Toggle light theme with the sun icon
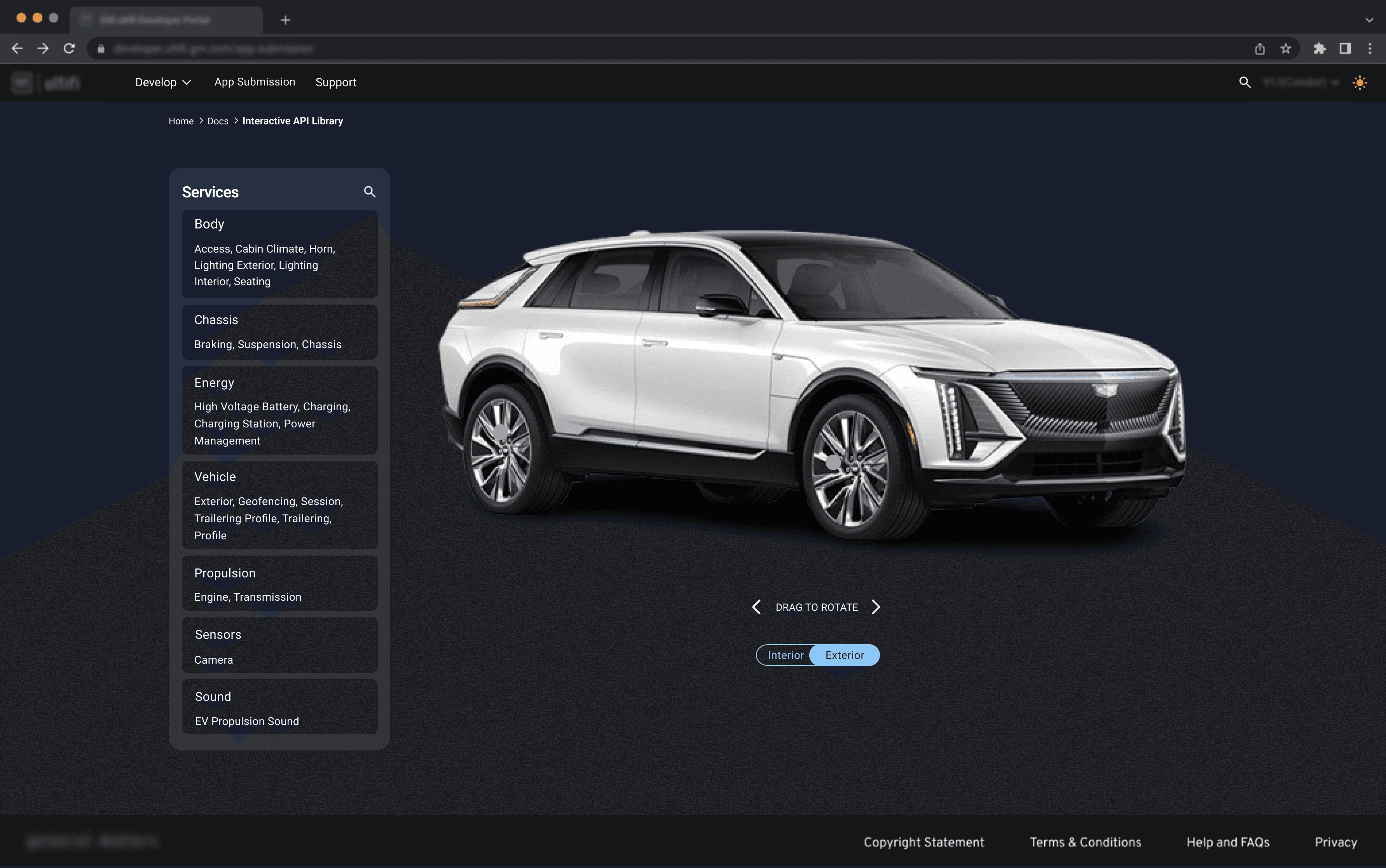Viewport: 1386px width, 868px height. click(1359, 83)
